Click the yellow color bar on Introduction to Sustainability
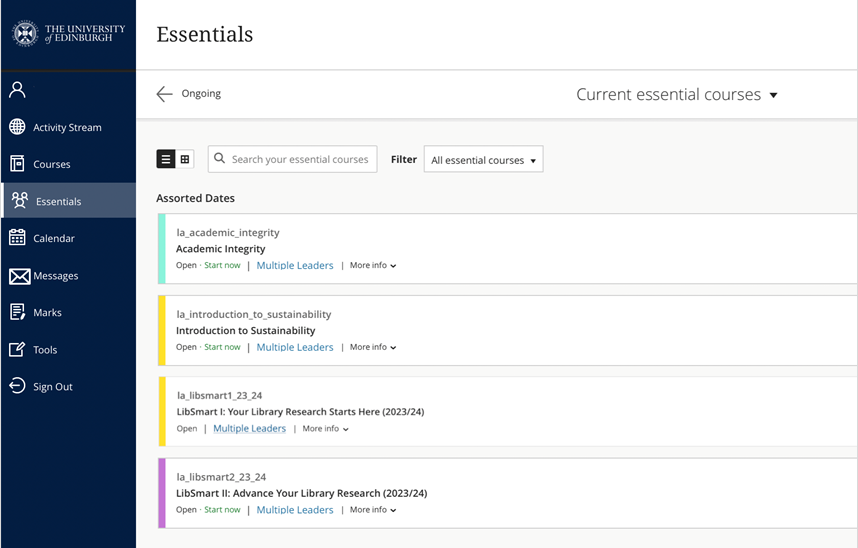858x548 pixels. coord(161,330)
